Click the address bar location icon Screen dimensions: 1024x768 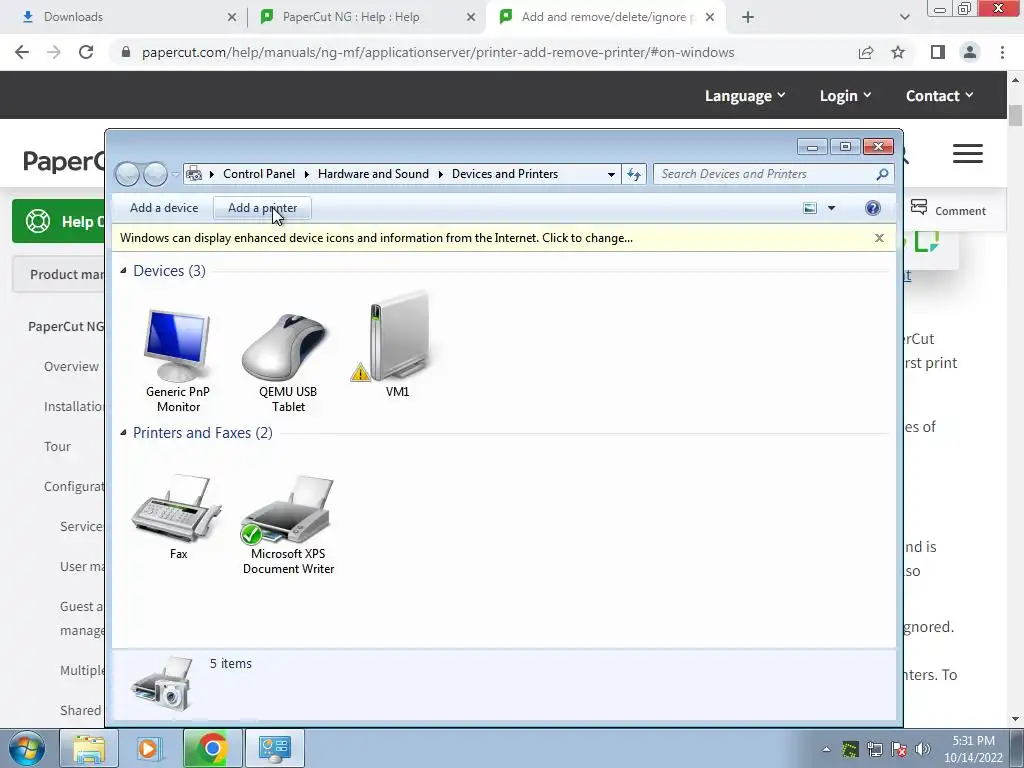point(194,174)
